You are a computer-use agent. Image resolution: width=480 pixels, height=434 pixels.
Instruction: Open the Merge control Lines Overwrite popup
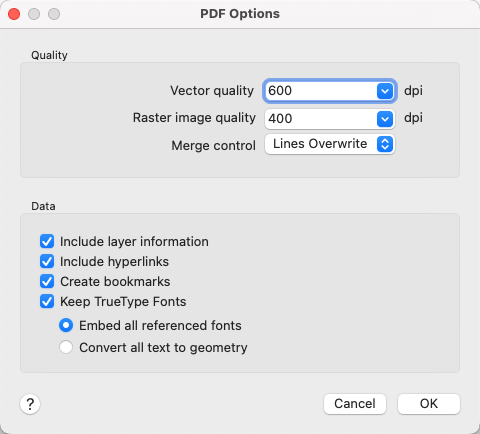[330, 144]
